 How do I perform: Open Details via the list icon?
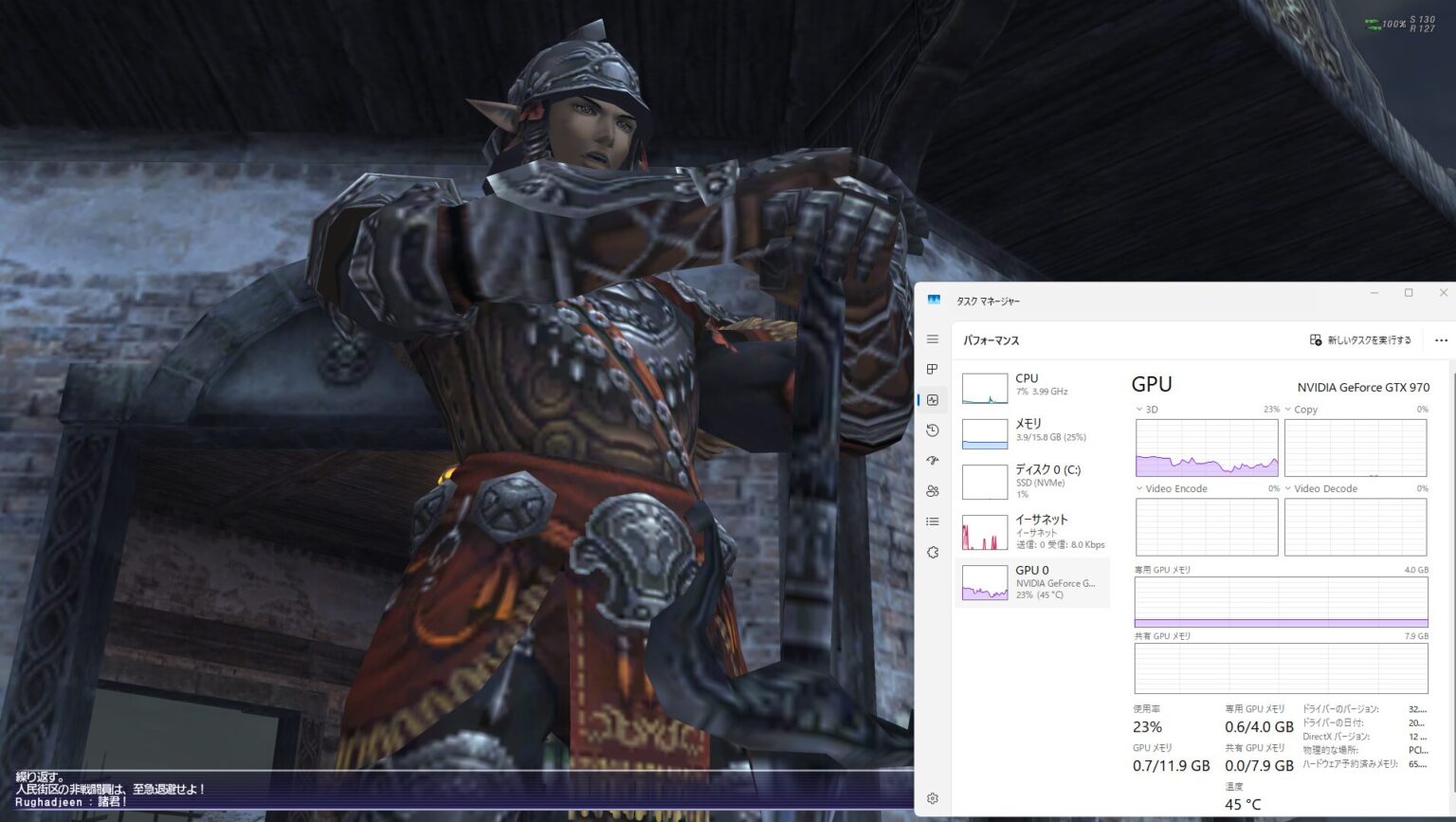click(x=932, y=521)
